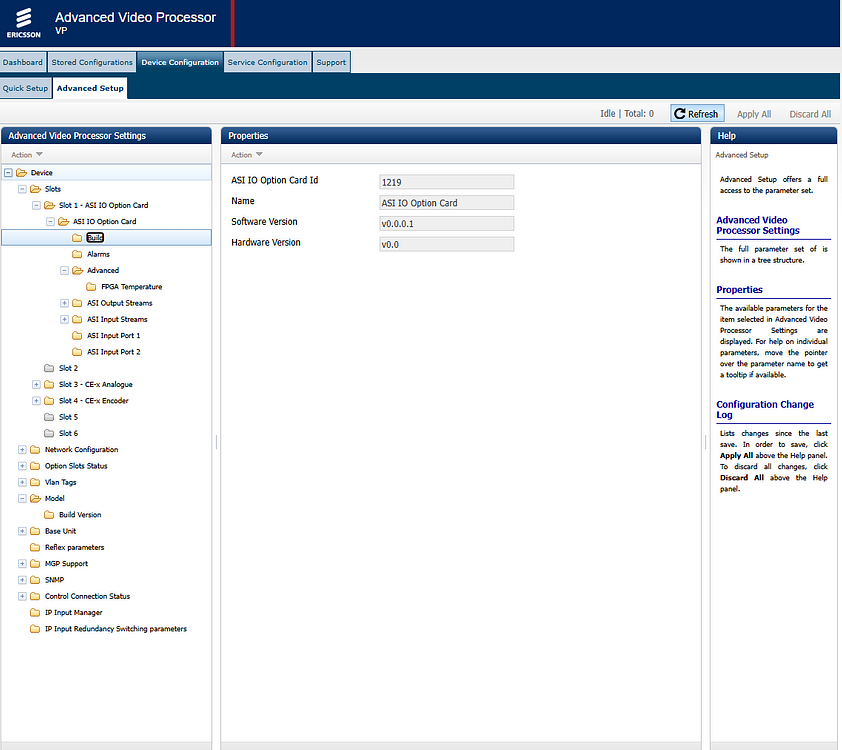This screenshot has width=842, height=750.
Task: Select the Device Configuration tab
Action: (x=180, y=62)
